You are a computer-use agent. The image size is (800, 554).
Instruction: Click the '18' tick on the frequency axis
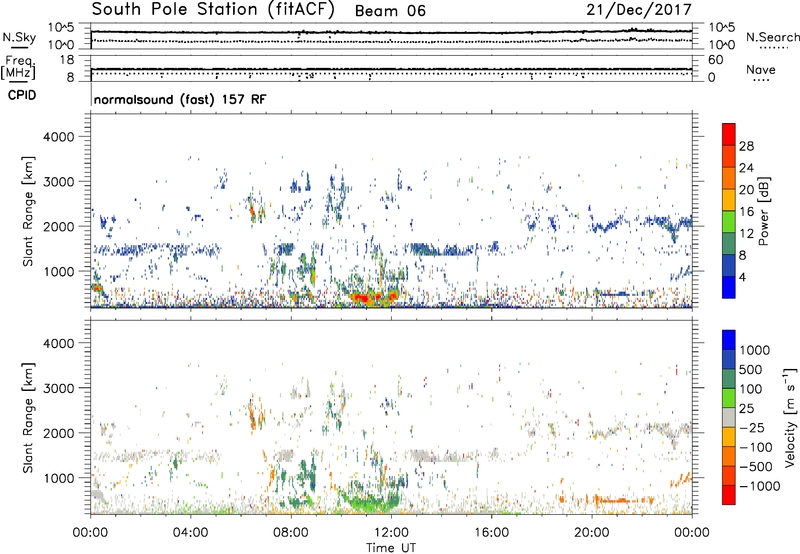[67, 60]
